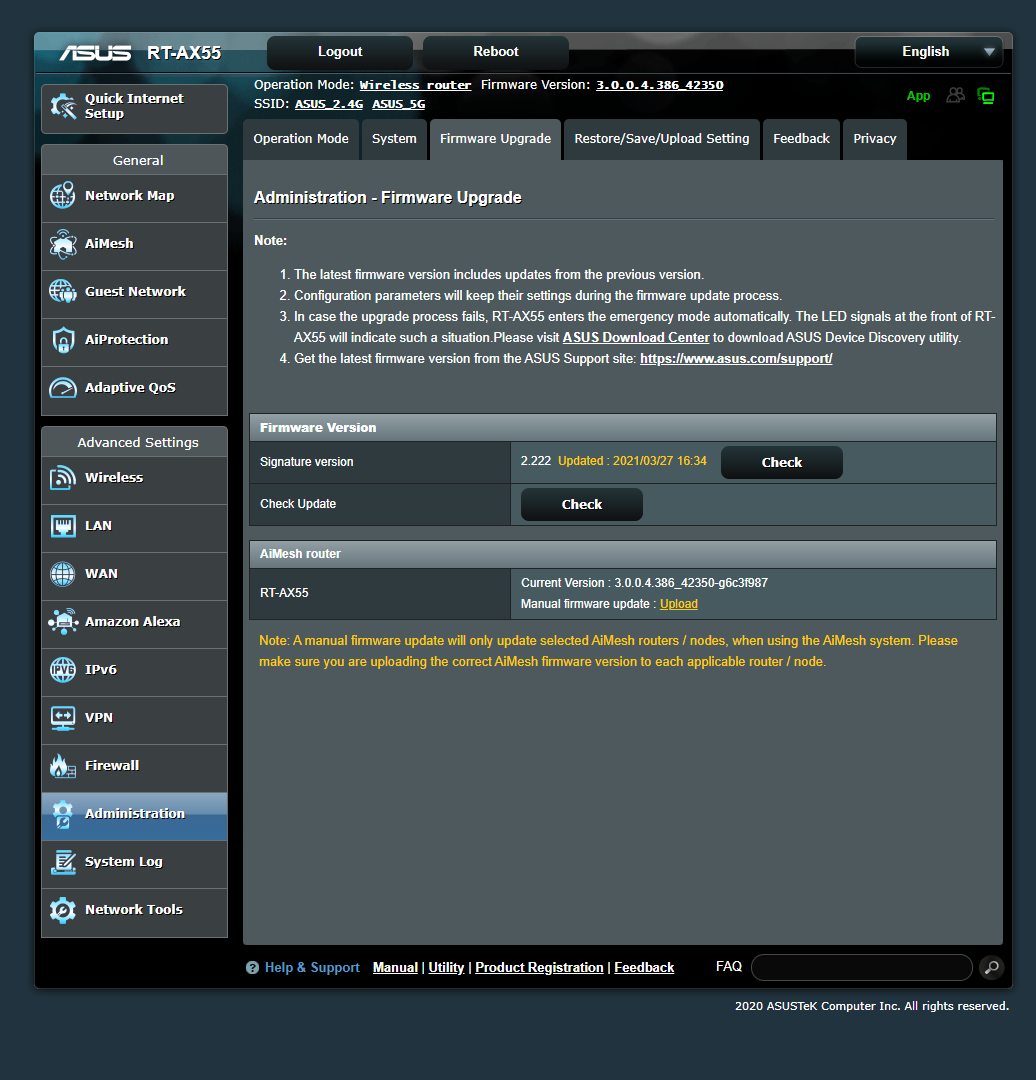This screenshot has width=1036, height=1080.
Task: Open System Log menu label
Action: [124, 862]
